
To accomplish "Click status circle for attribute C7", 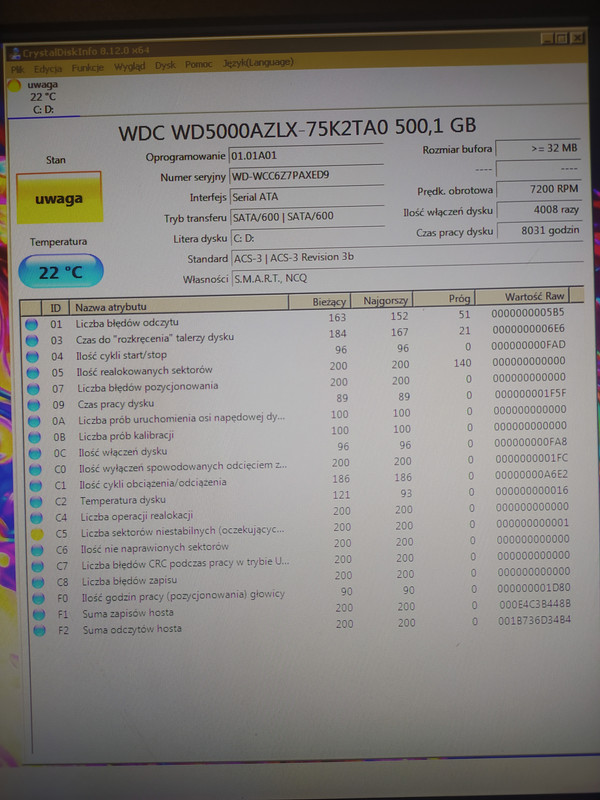I will 38,566.
